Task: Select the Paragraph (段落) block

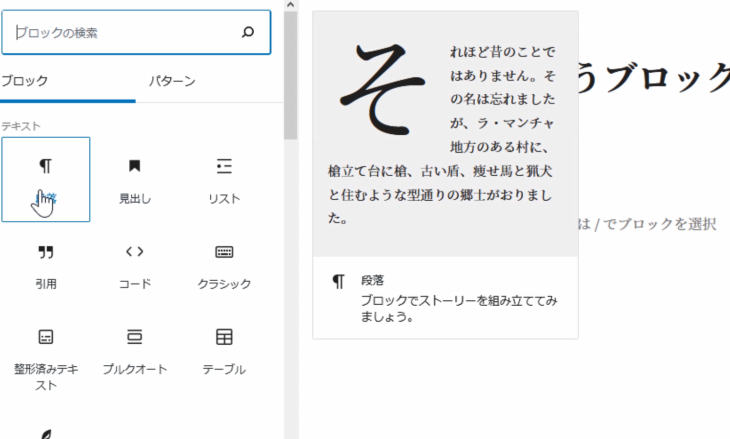Action: pos(46,179)
